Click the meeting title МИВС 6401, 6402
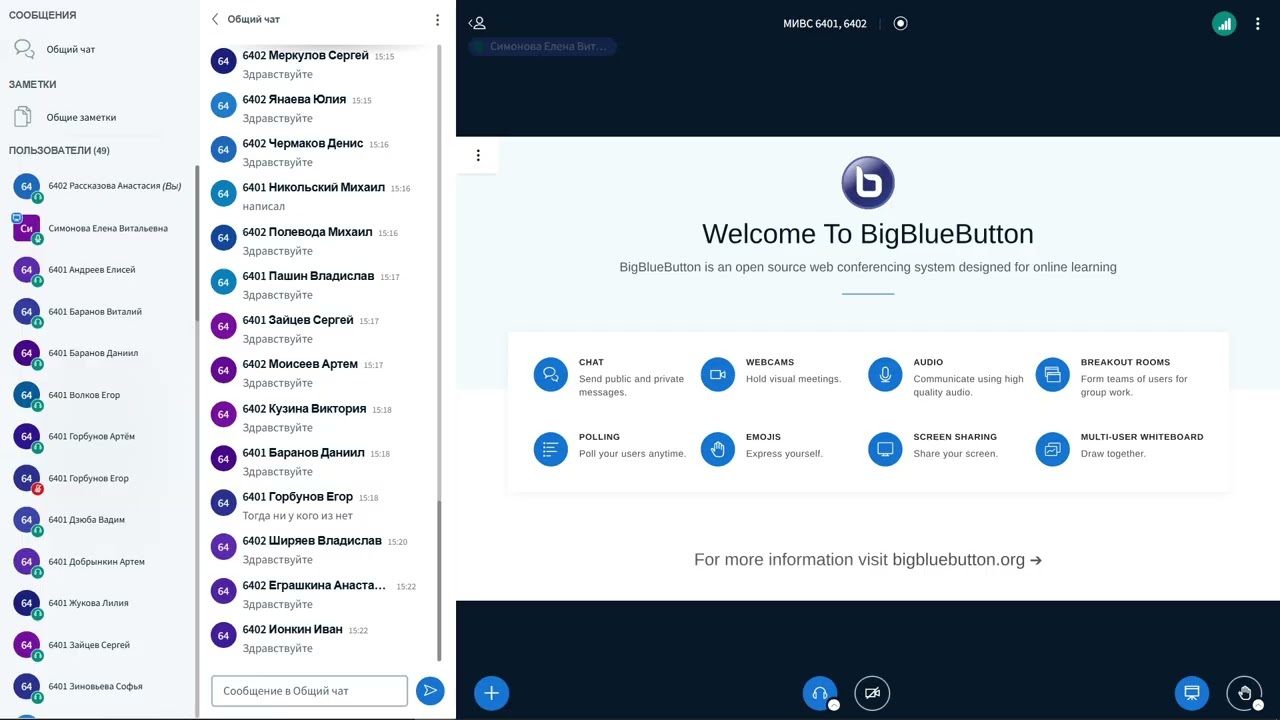The height and width of the screenshot is (720, 1280). tap(825, 23)
